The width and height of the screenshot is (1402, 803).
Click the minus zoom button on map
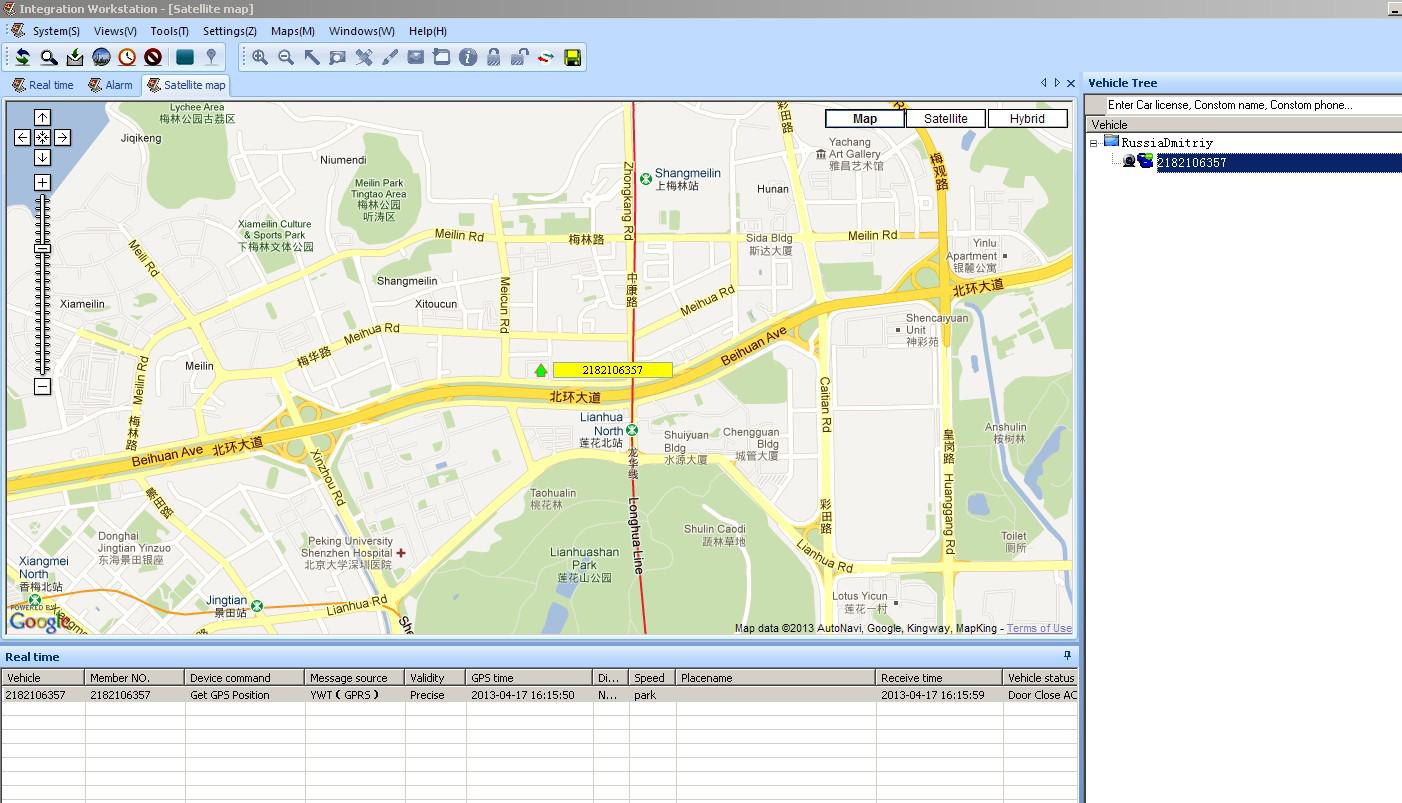coord(42,386)
